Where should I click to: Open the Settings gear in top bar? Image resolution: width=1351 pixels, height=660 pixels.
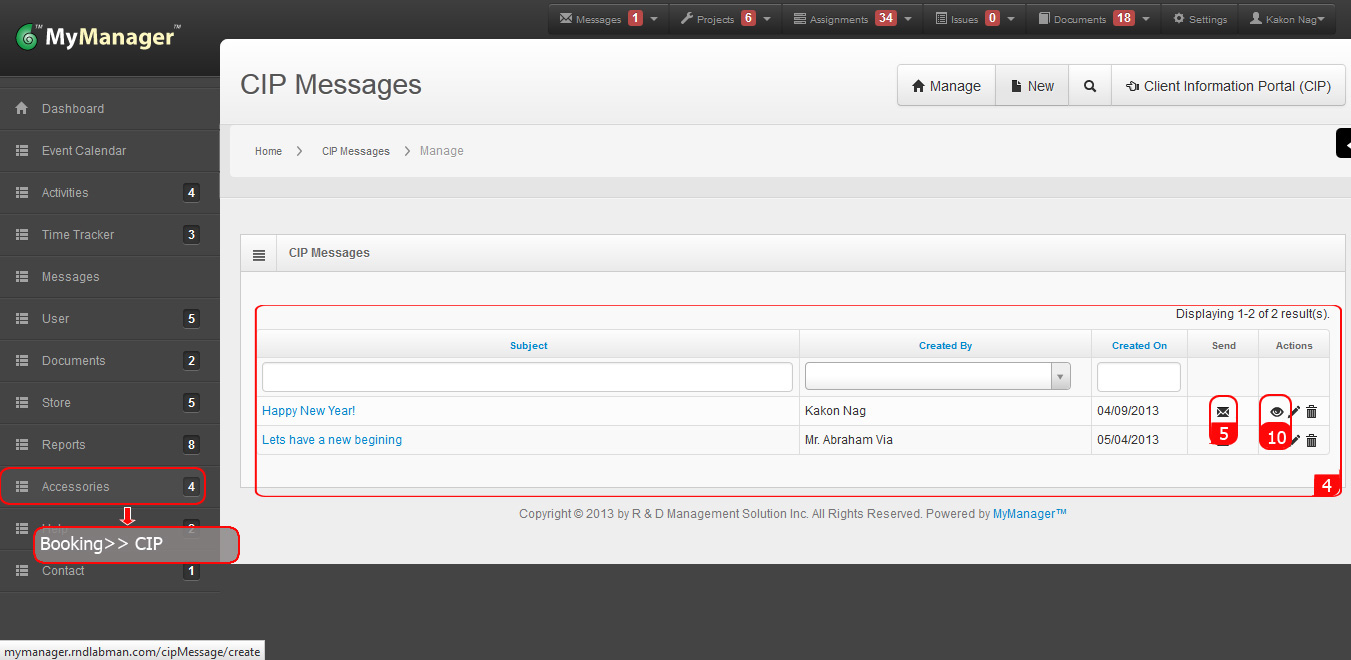pyautogui.click(x=1200, y=19)
